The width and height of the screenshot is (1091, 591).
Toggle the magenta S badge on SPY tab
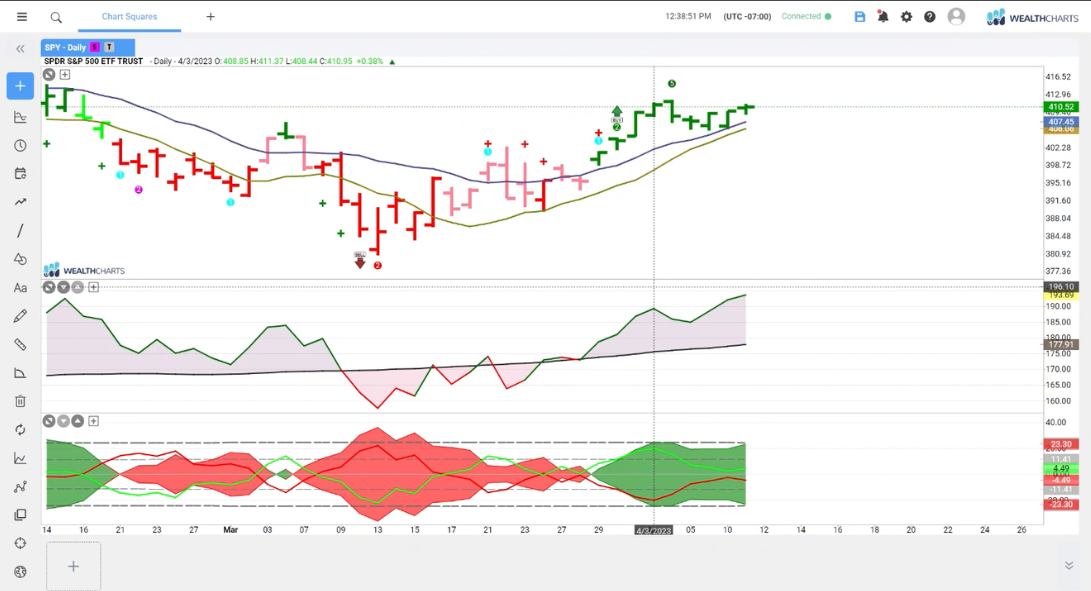(95, 47)
